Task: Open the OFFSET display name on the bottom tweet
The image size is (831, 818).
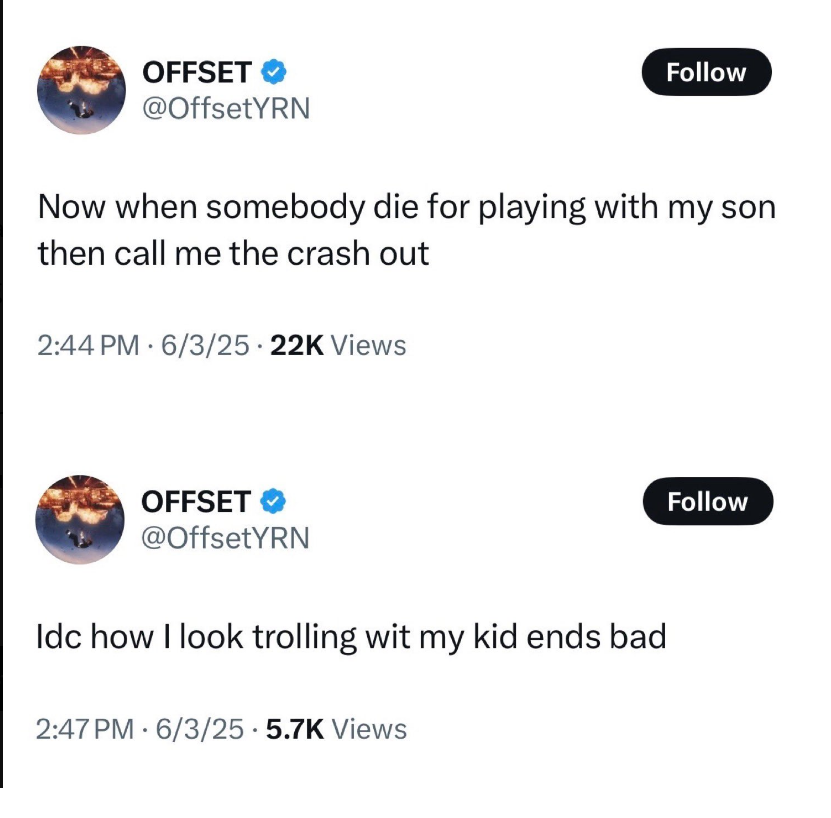Action: pyautogui.click(x=197, y=501)
